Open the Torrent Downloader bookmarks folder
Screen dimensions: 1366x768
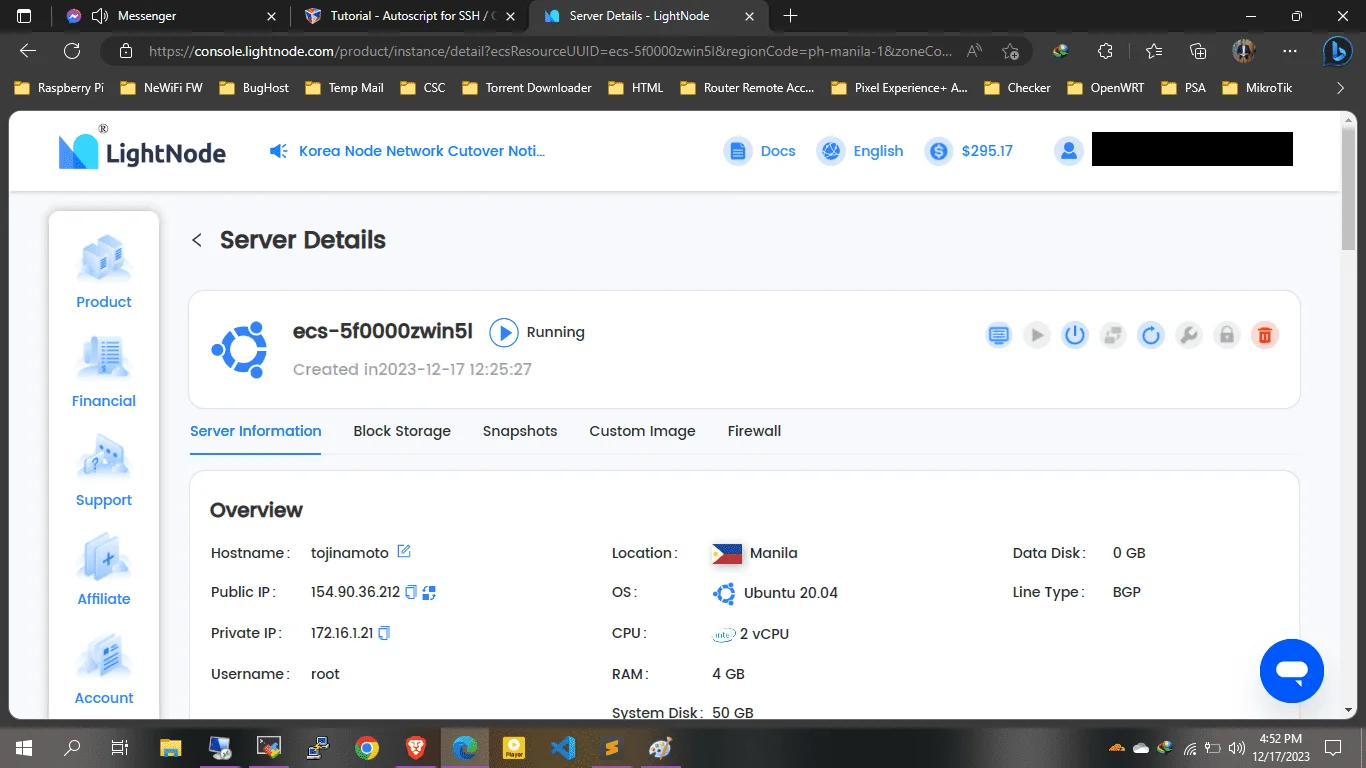coord(527,88)
